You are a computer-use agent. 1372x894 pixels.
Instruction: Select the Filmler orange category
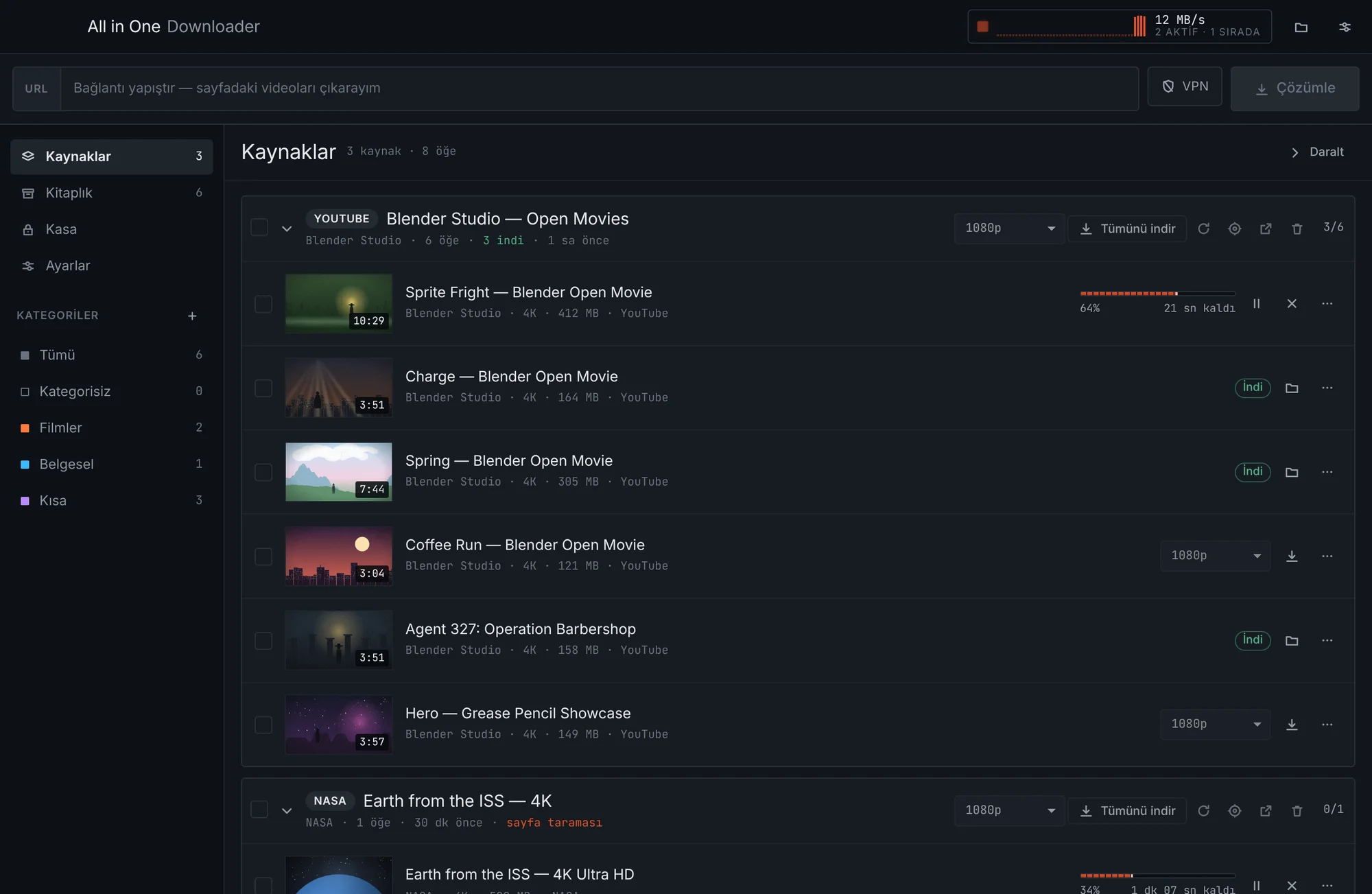(x=112, y=427)
